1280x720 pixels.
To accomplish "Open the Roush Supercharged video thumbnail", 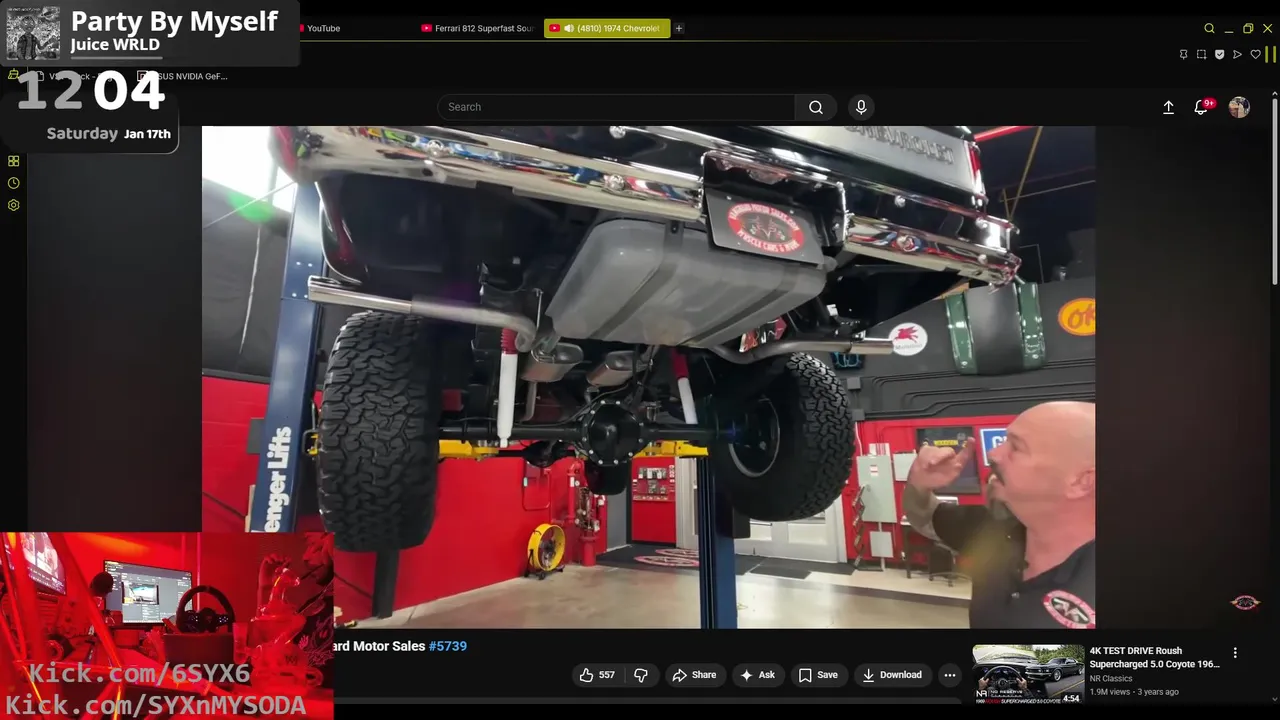I will point(1028,675).
